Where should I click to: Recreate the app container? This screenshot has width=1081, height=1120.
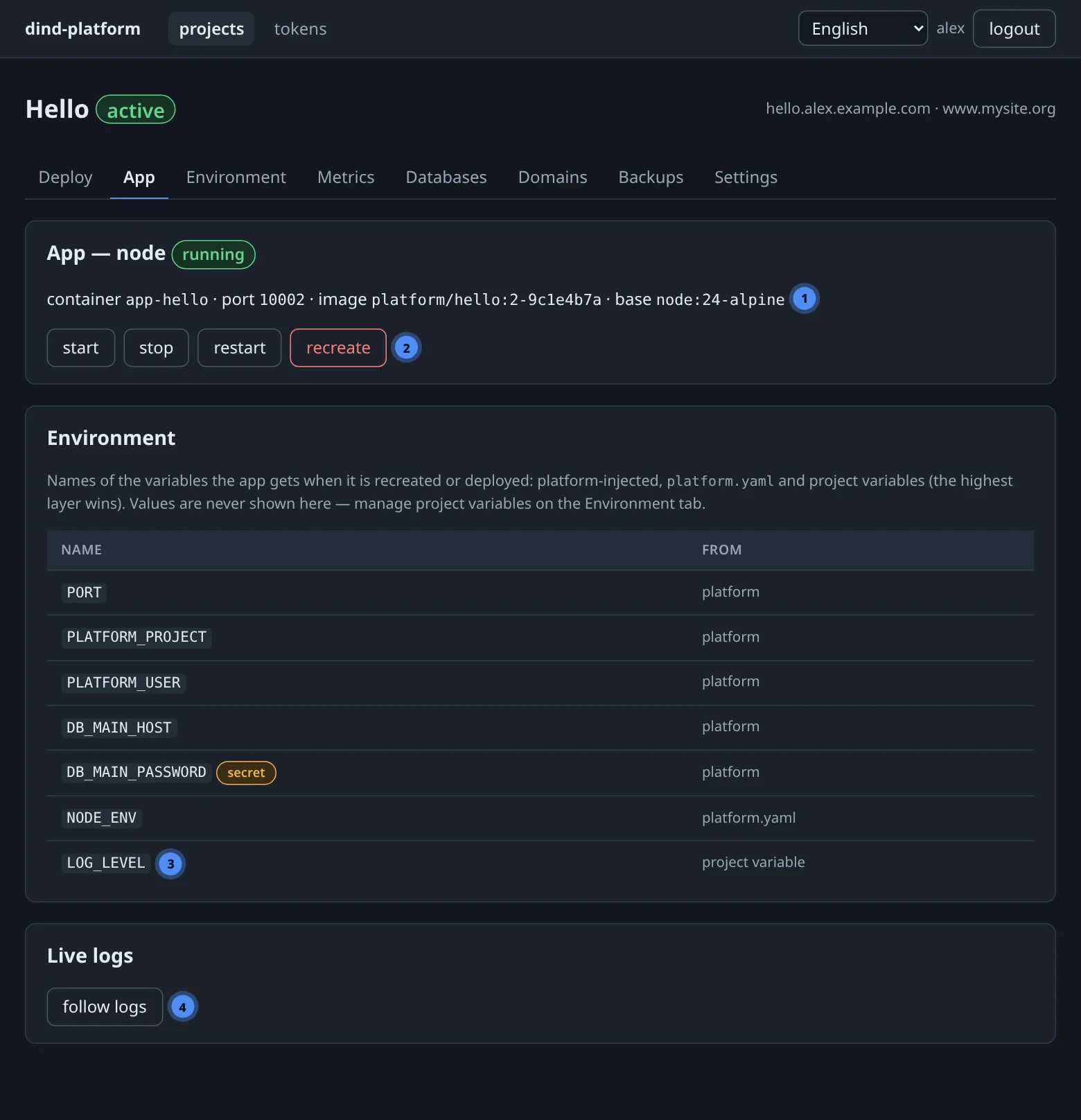click(x=338, y=348)
